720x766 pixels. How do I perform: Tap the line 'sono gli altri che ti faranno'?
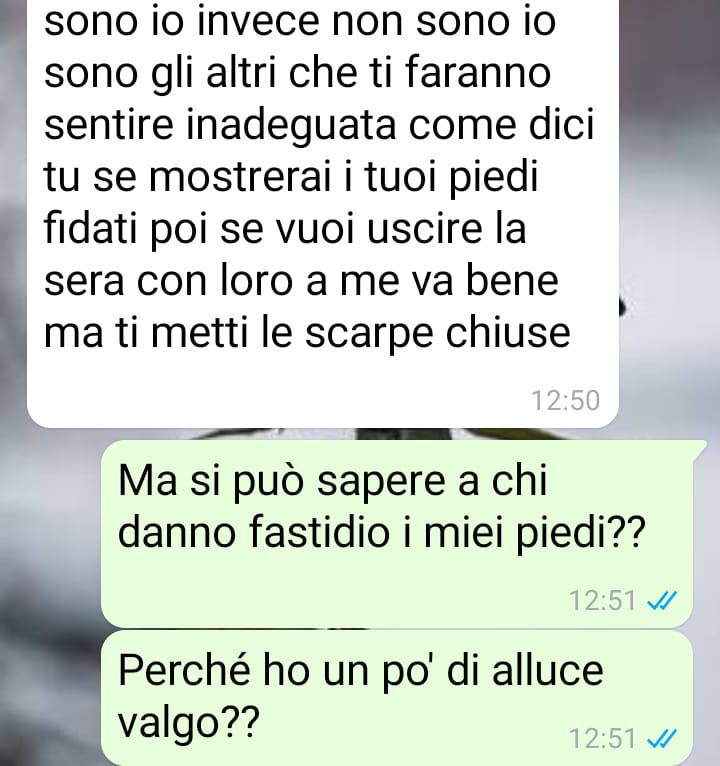(297, 74)
